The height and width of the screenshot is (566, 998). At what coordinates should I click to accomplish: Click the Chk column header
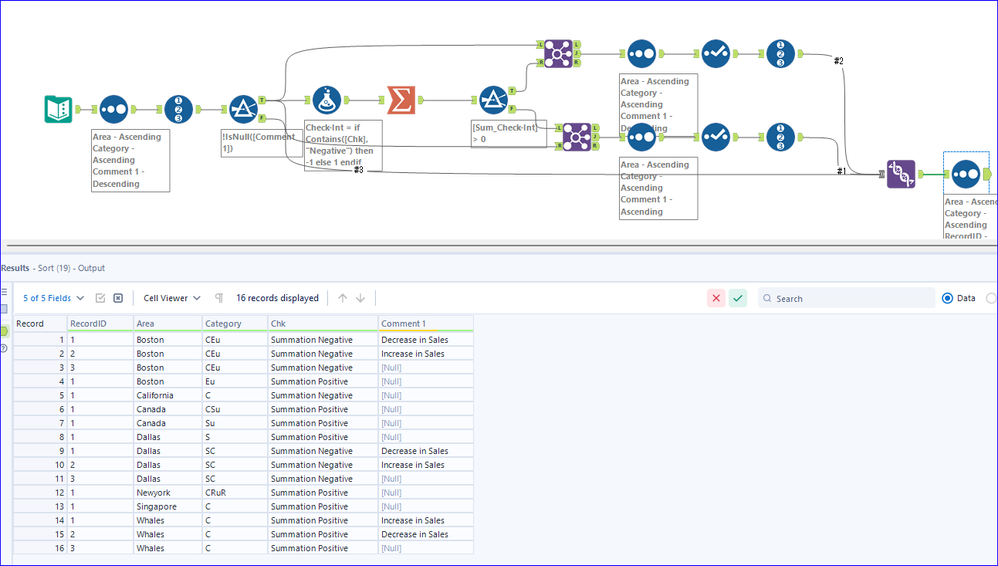(x=323, y=323)
